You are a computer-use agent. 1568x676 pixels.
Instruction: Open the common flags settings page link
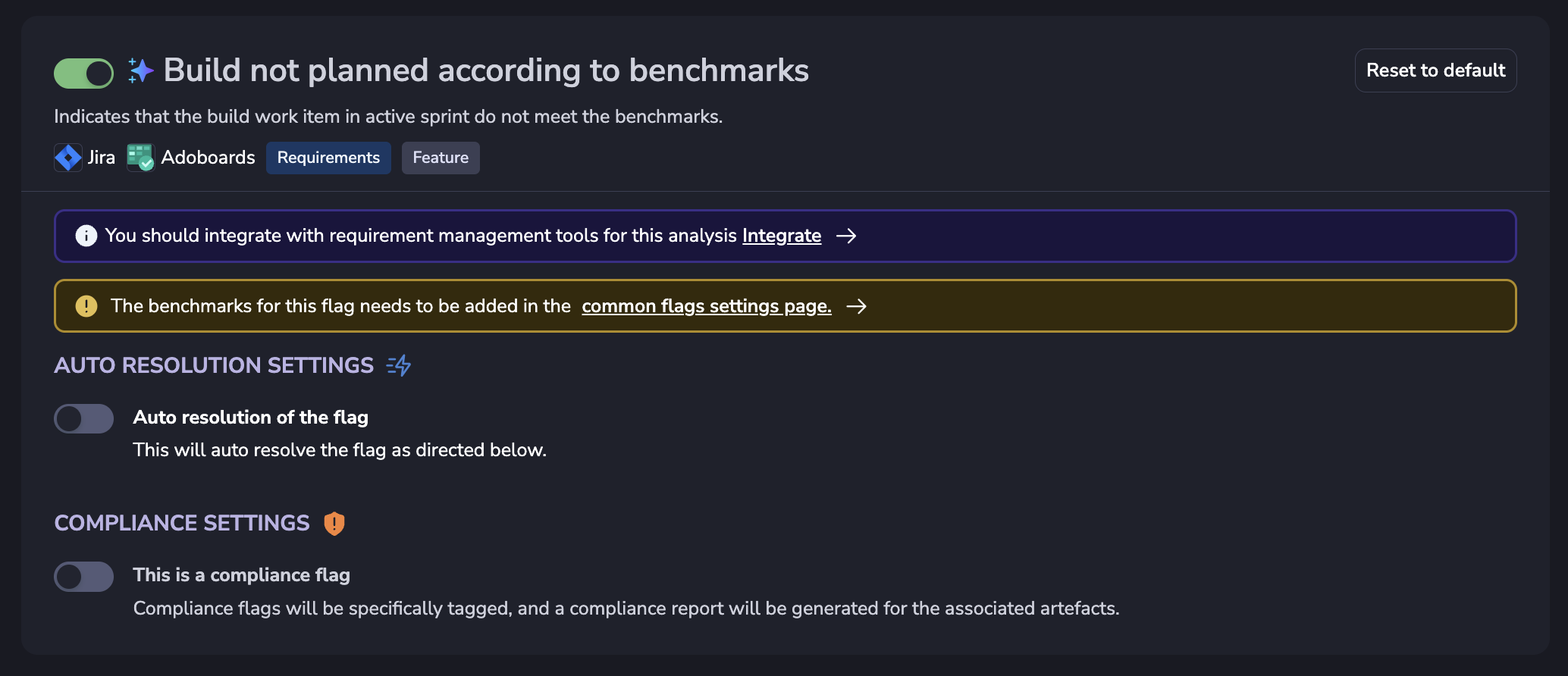[707, 306]
